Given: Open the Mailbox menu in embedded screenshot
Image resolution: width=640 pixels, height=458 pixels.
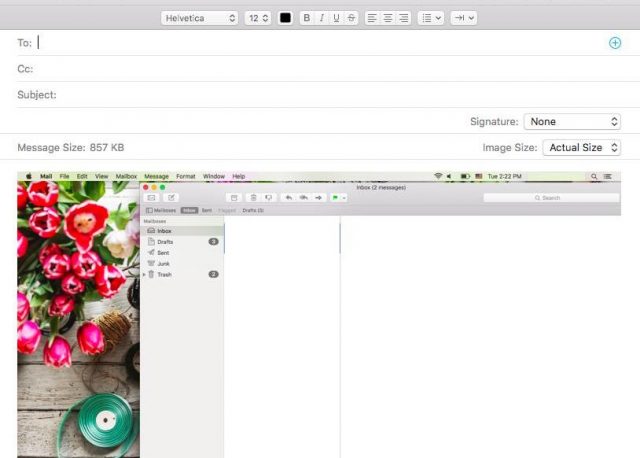Looking at the screenshot, I should click(x=126, y=176).
